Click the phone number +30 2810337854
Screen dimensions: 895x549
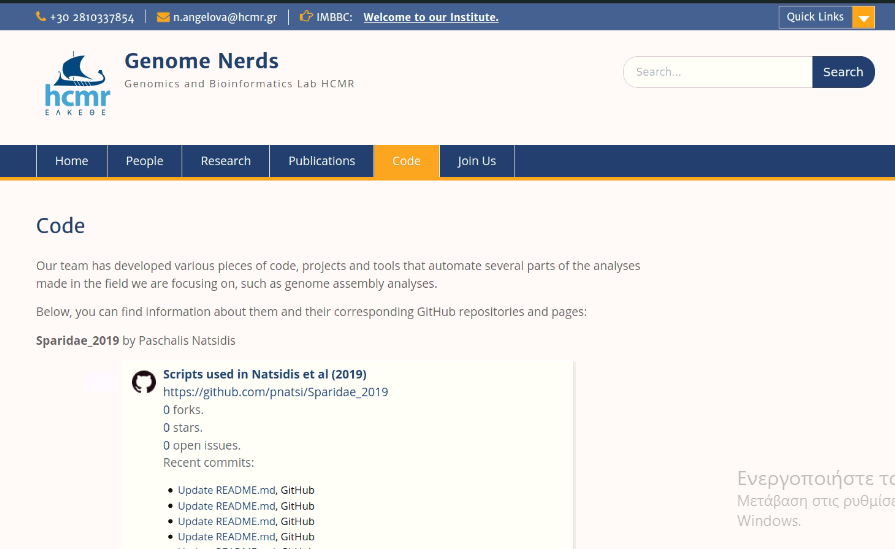click(92, 17)
